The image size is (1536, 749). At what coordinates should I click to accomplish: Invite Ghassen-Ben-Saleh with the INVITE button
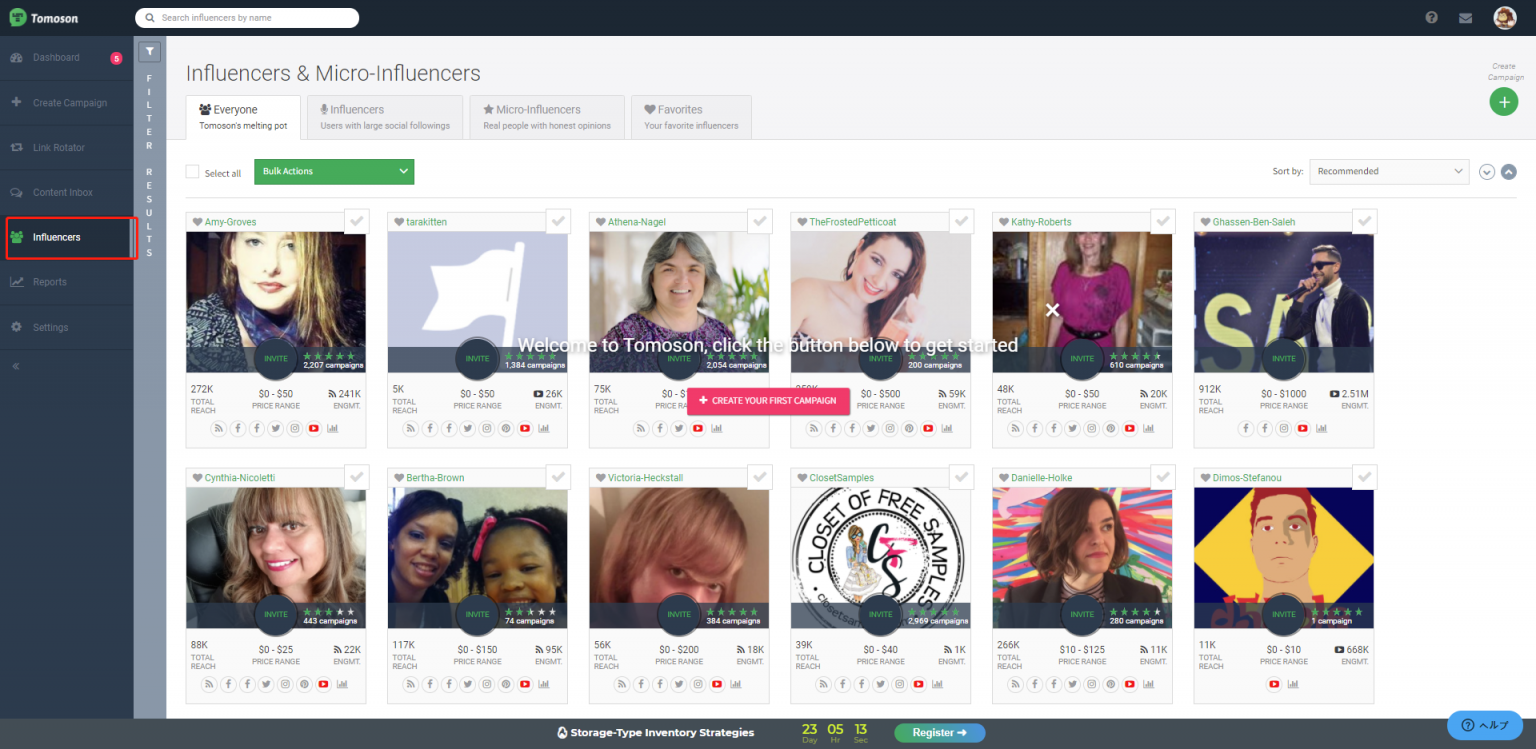(1284, 359)
